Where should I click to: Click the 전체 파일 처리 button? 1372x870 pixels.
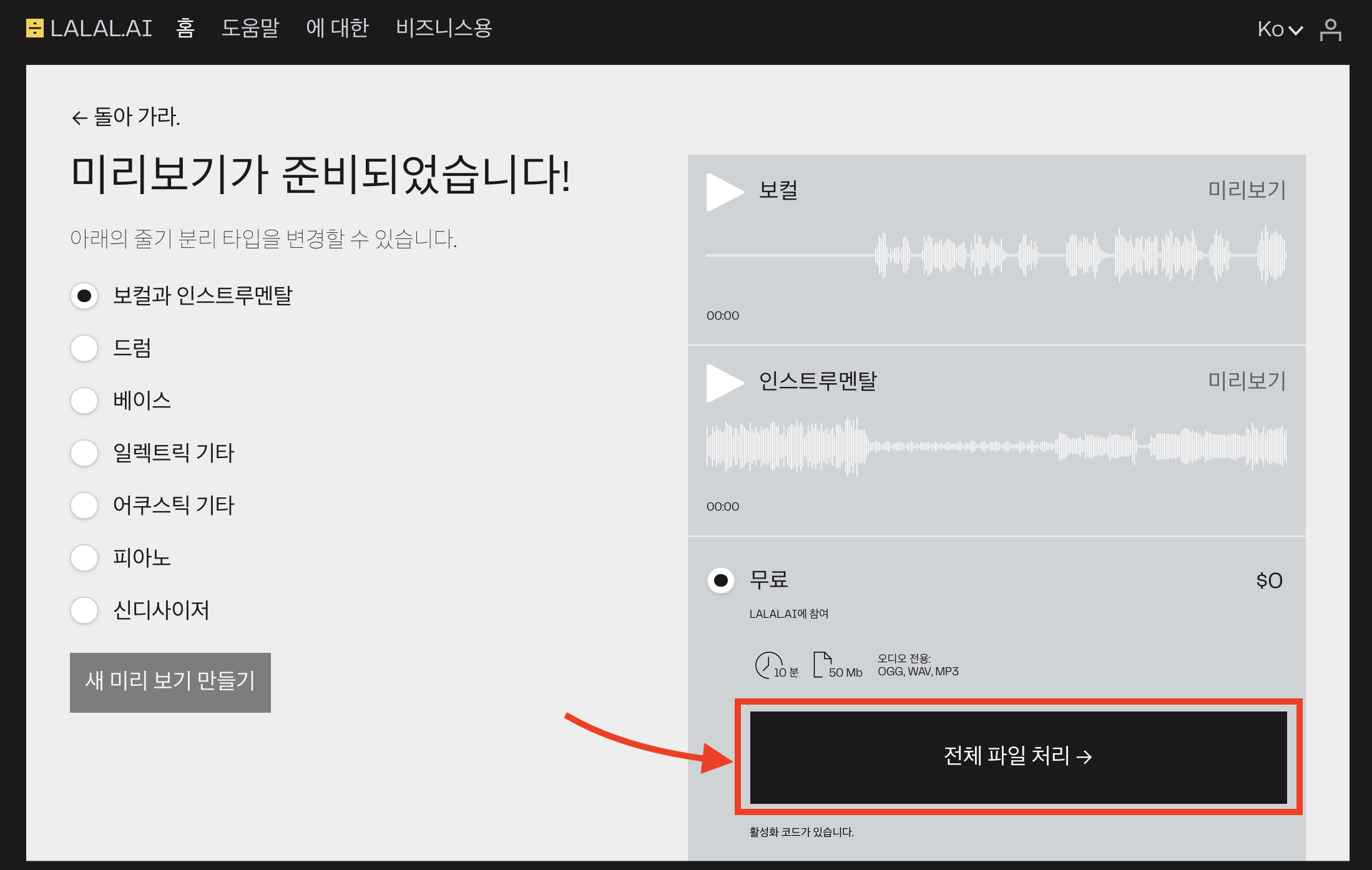pyautogui.click(x=1018, y=756)
